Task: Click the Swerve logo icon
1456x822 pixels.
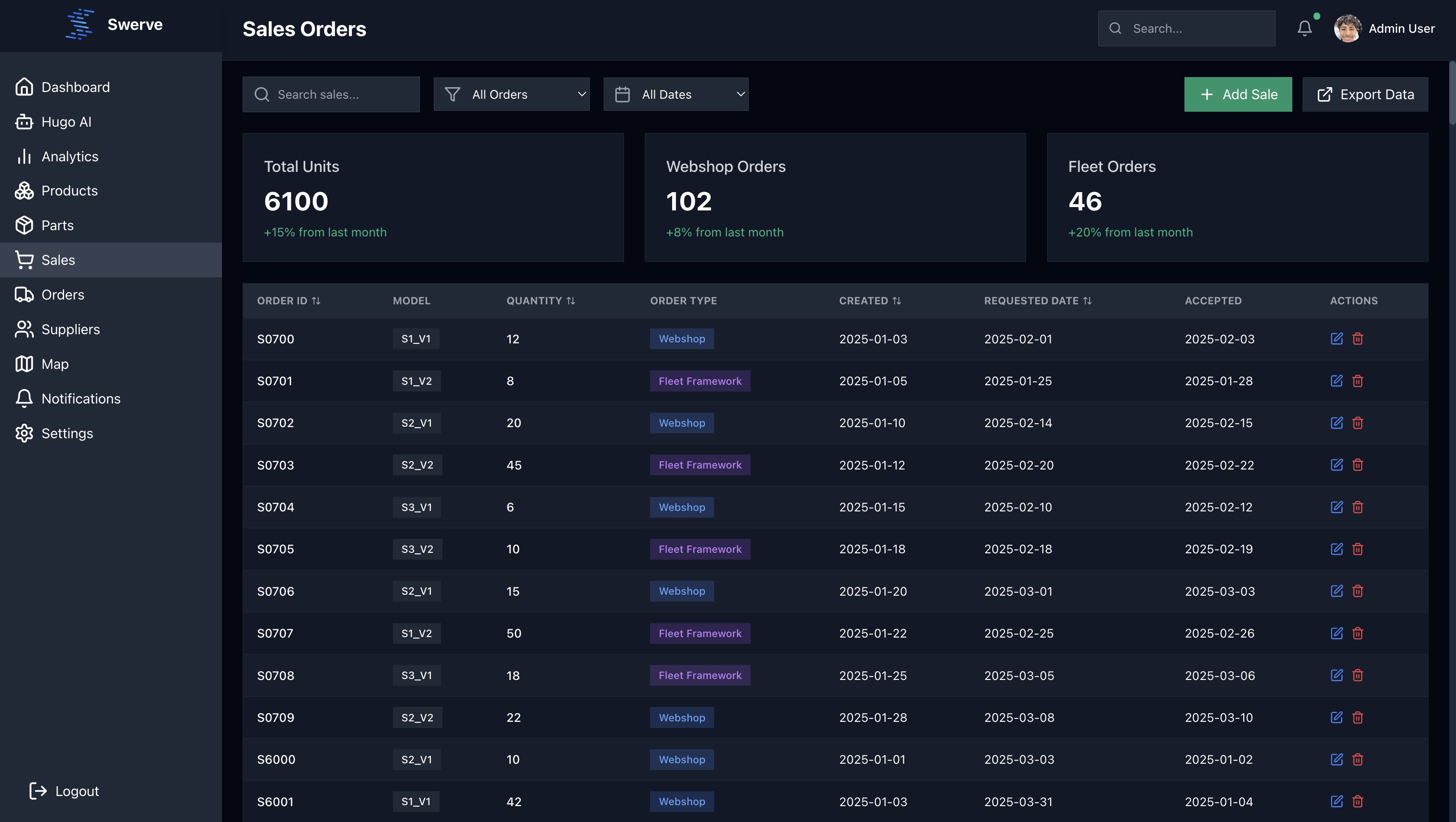Action: pyautogui.click(x=80, y=25)
